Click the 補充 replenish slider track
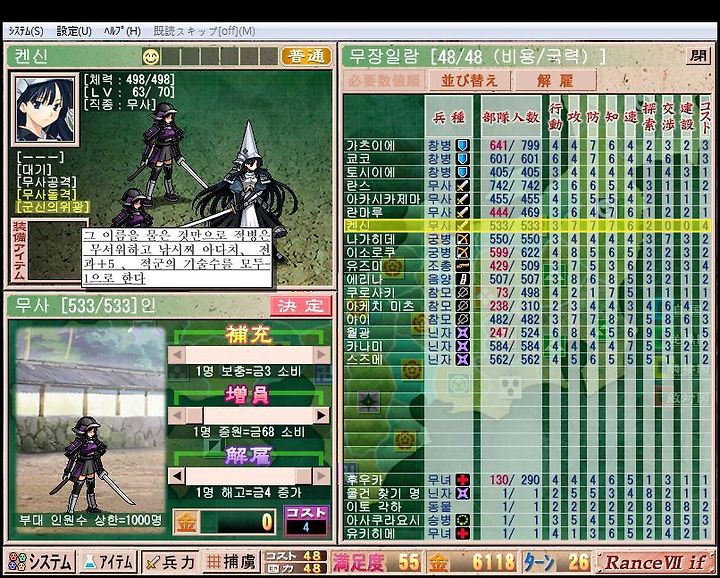The image size is (720, 578). [249, 355]
